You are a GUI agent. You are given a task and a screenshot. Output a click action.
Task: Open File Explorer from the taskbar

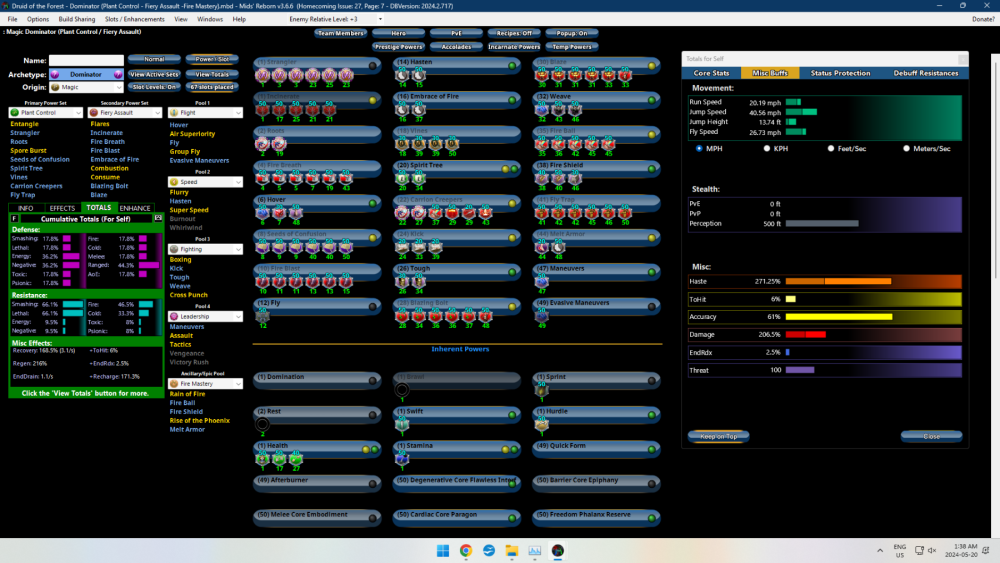coord(511,550)
